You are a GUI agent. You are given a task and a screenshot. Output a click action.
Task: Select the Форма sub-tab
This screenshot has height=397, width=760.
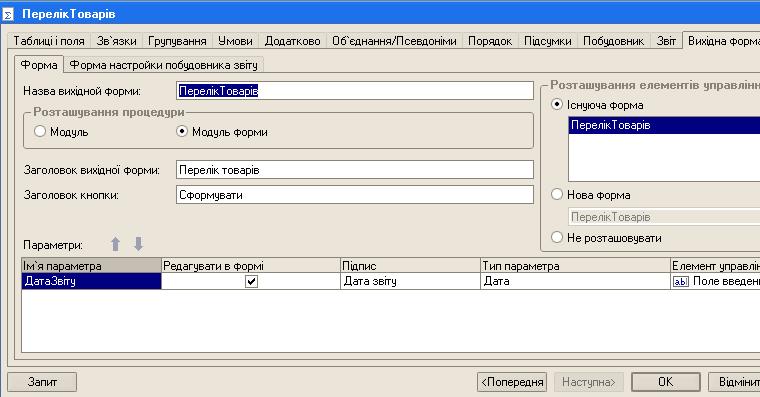click(39, 65)
